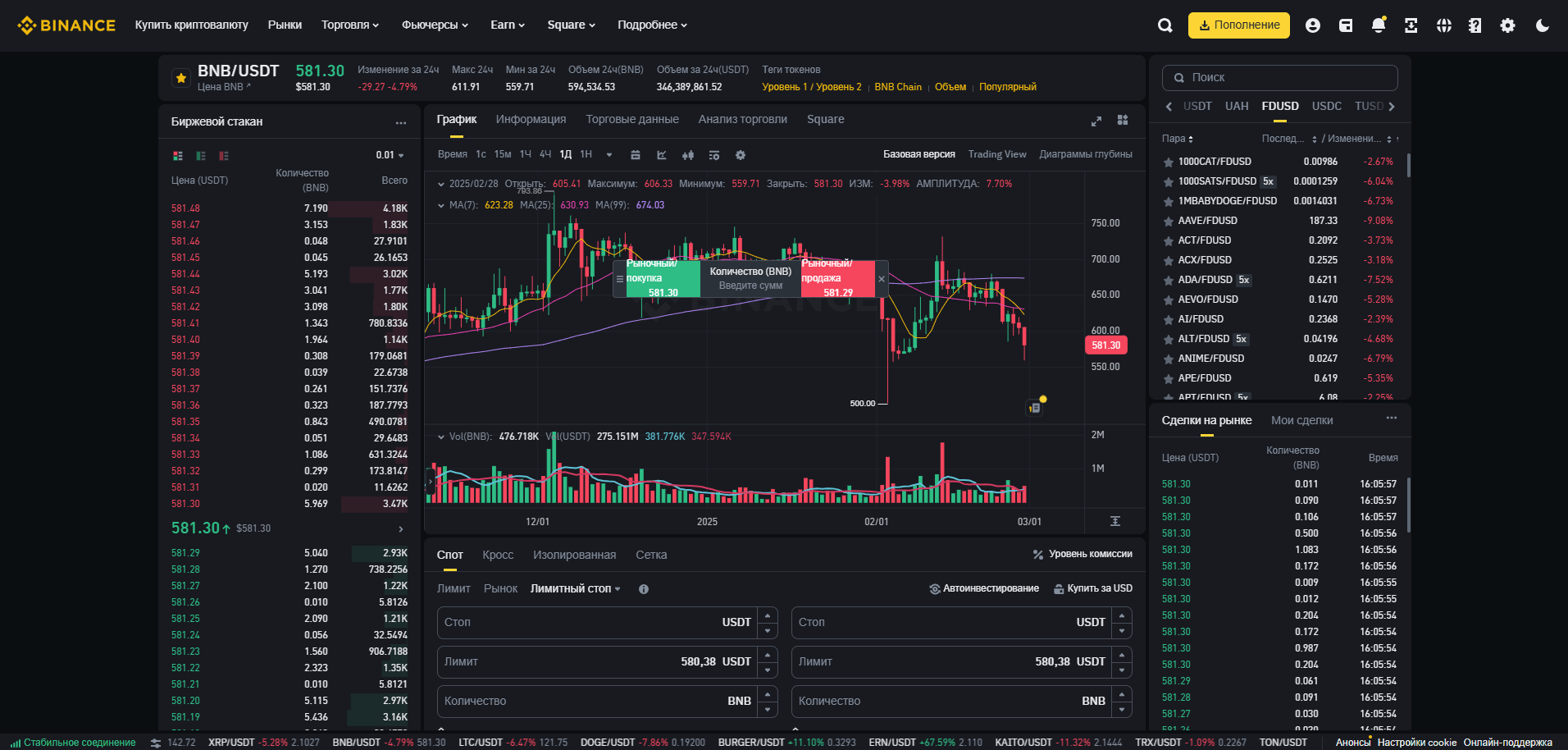
Task: Open Лимитный стоп order type dropdown
Action: coord(576,589)
